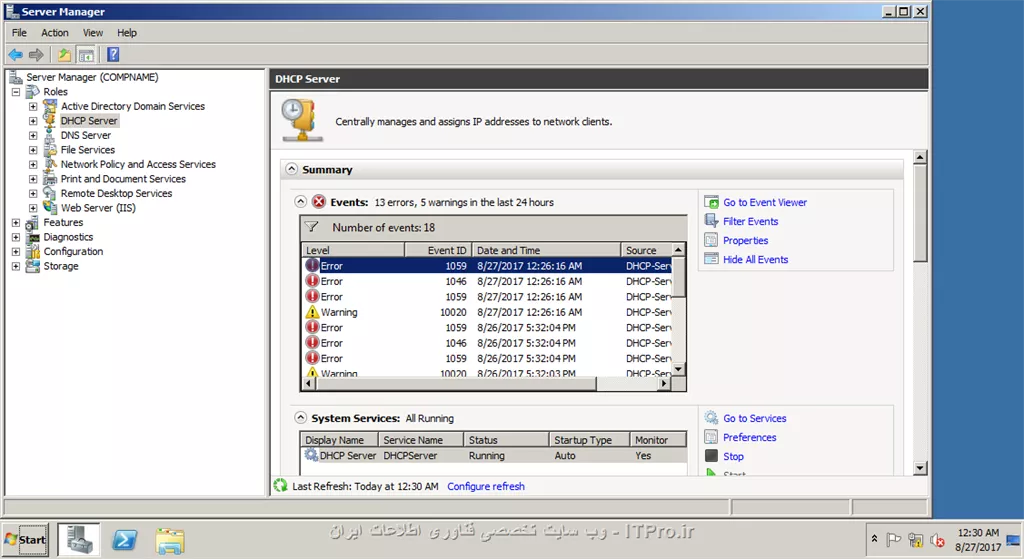The image size is (1024, 559).
Task: Expand the Network Policy and Access Services node
Action: 33,165
